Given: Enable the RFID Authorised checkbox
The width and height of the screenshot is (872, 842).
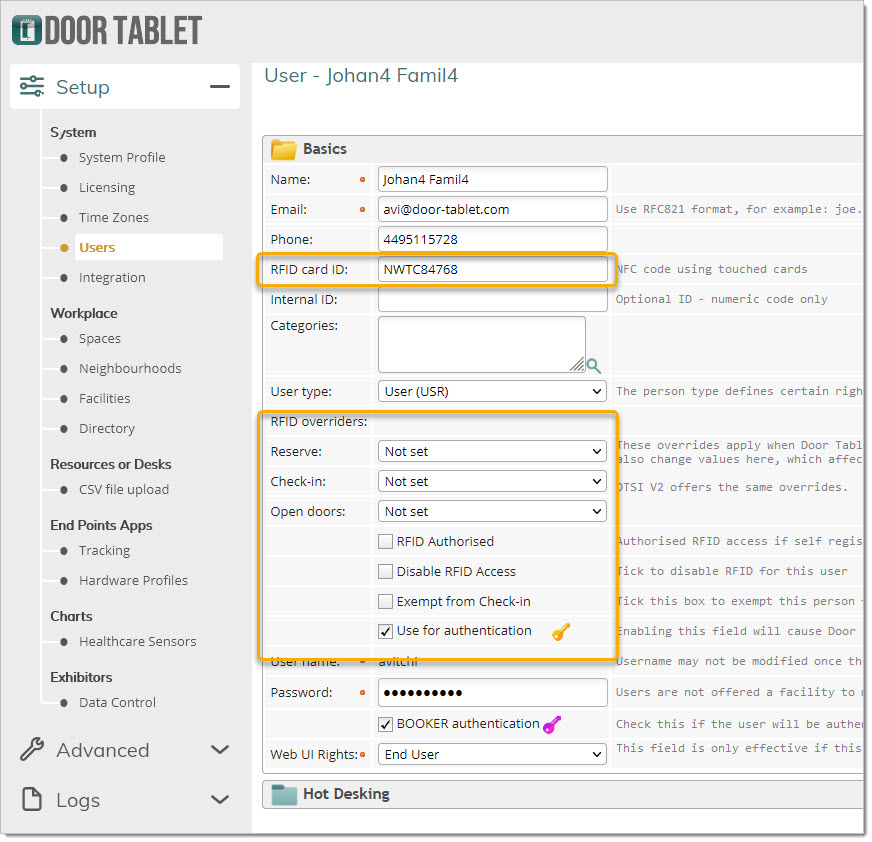Looking at the screenshot, I should [385, 541].
